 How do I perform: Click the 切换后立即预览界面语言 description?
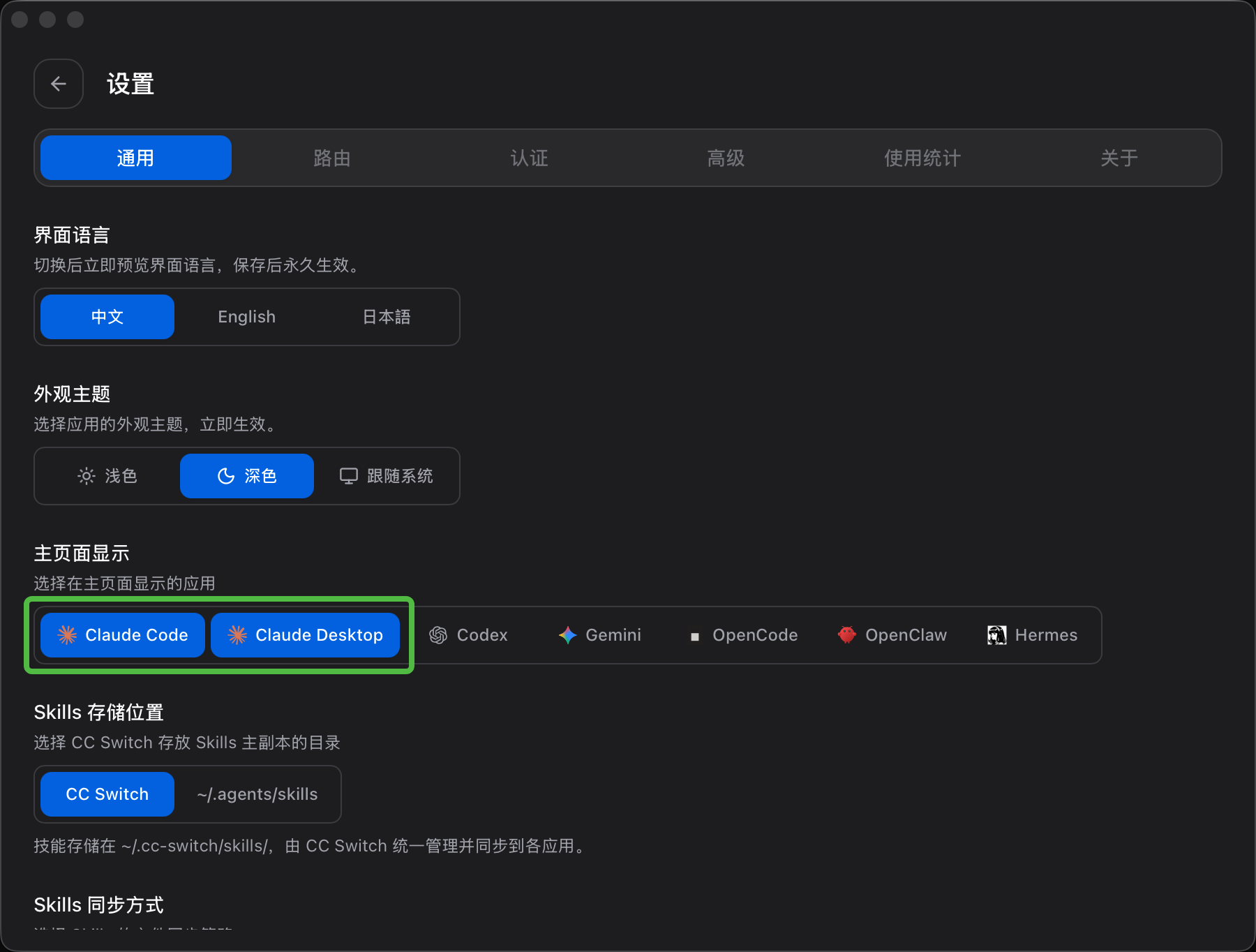(198, 265)
